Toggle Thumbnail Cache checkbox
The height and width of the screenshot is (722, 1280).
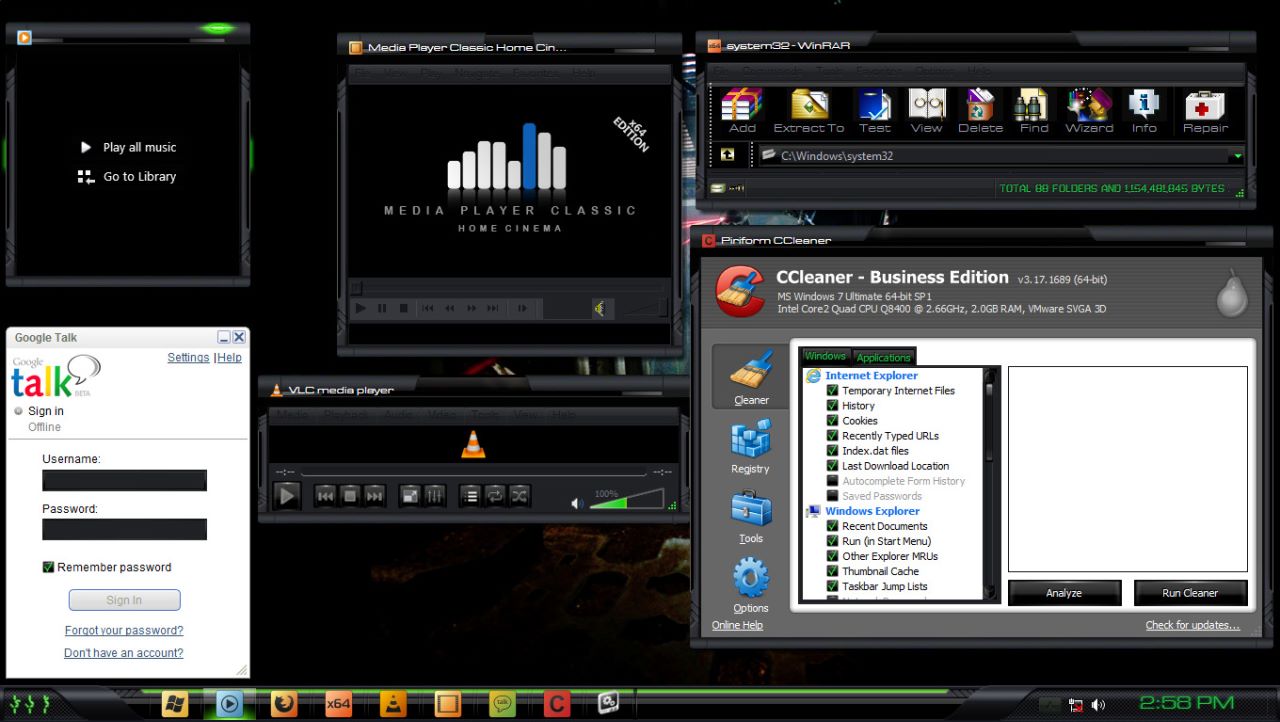pos(832,571)
